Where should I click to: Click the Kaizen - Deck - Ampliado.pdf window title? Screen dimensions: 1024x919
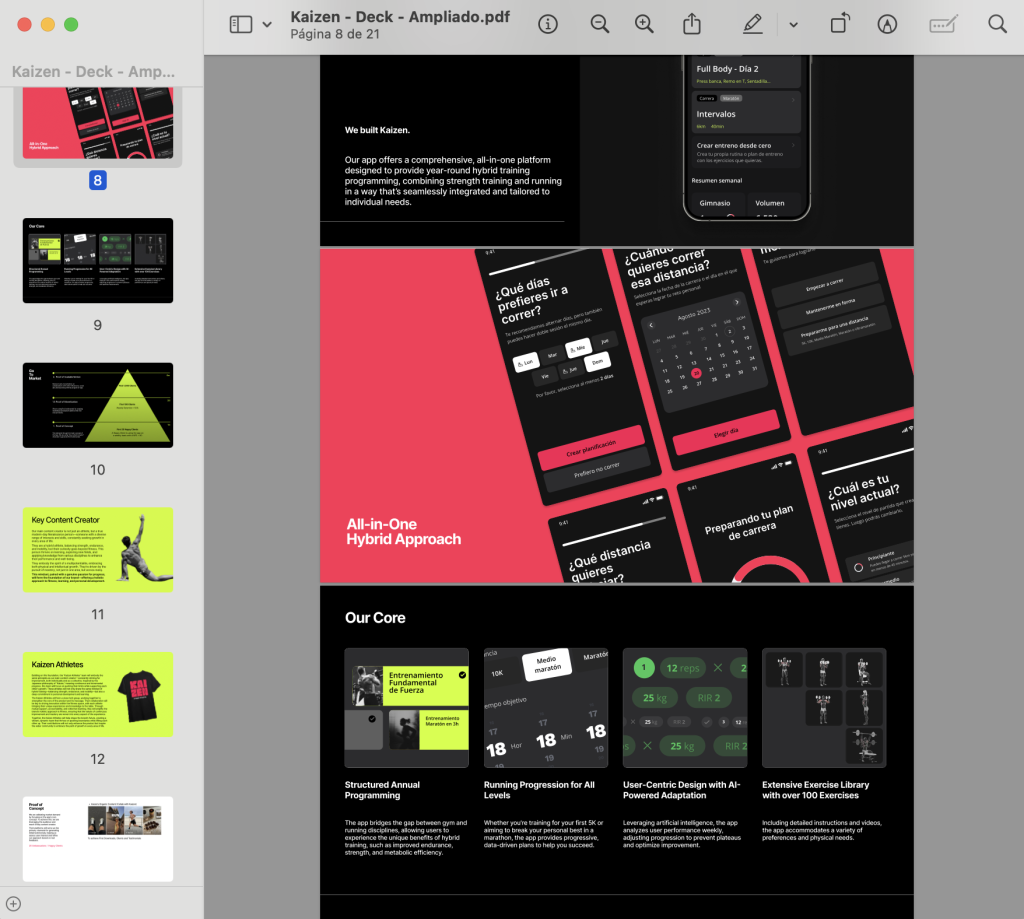tap(400, 16)
